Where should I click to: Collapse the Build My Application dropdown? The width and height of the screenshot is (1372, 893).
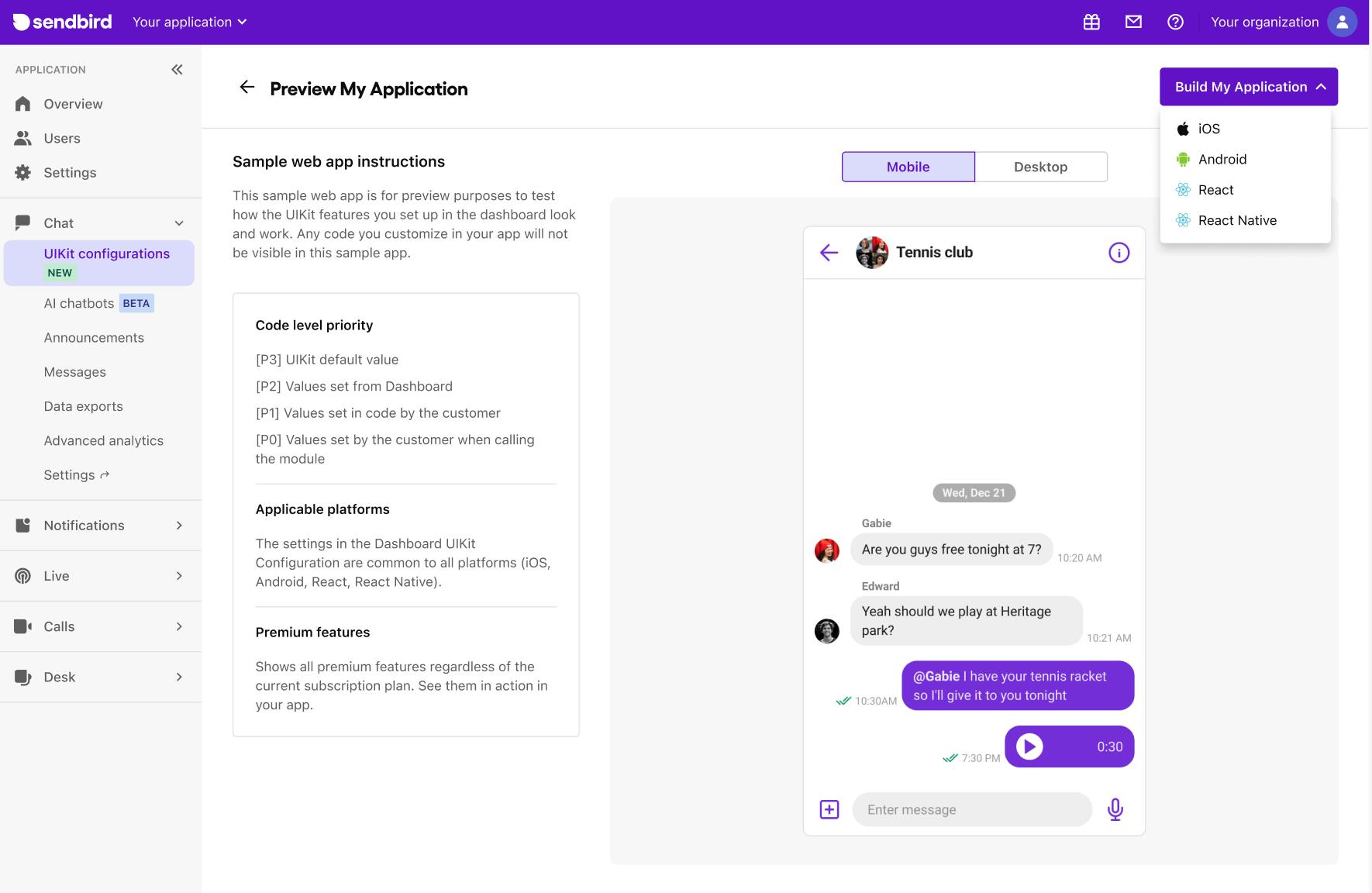(x=1248, y=87)
